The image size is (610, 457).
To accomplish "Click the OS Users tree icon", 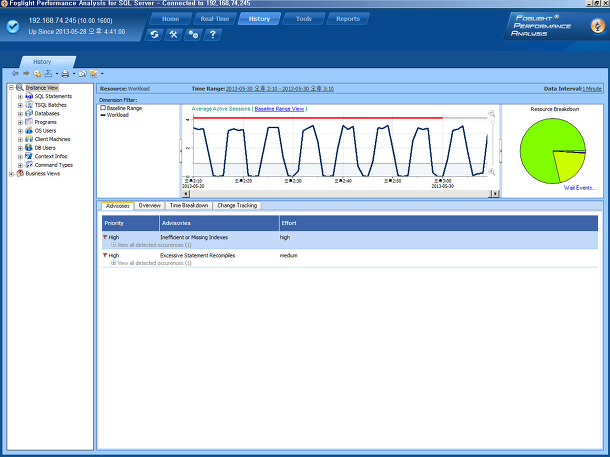I will coord(29,130).
